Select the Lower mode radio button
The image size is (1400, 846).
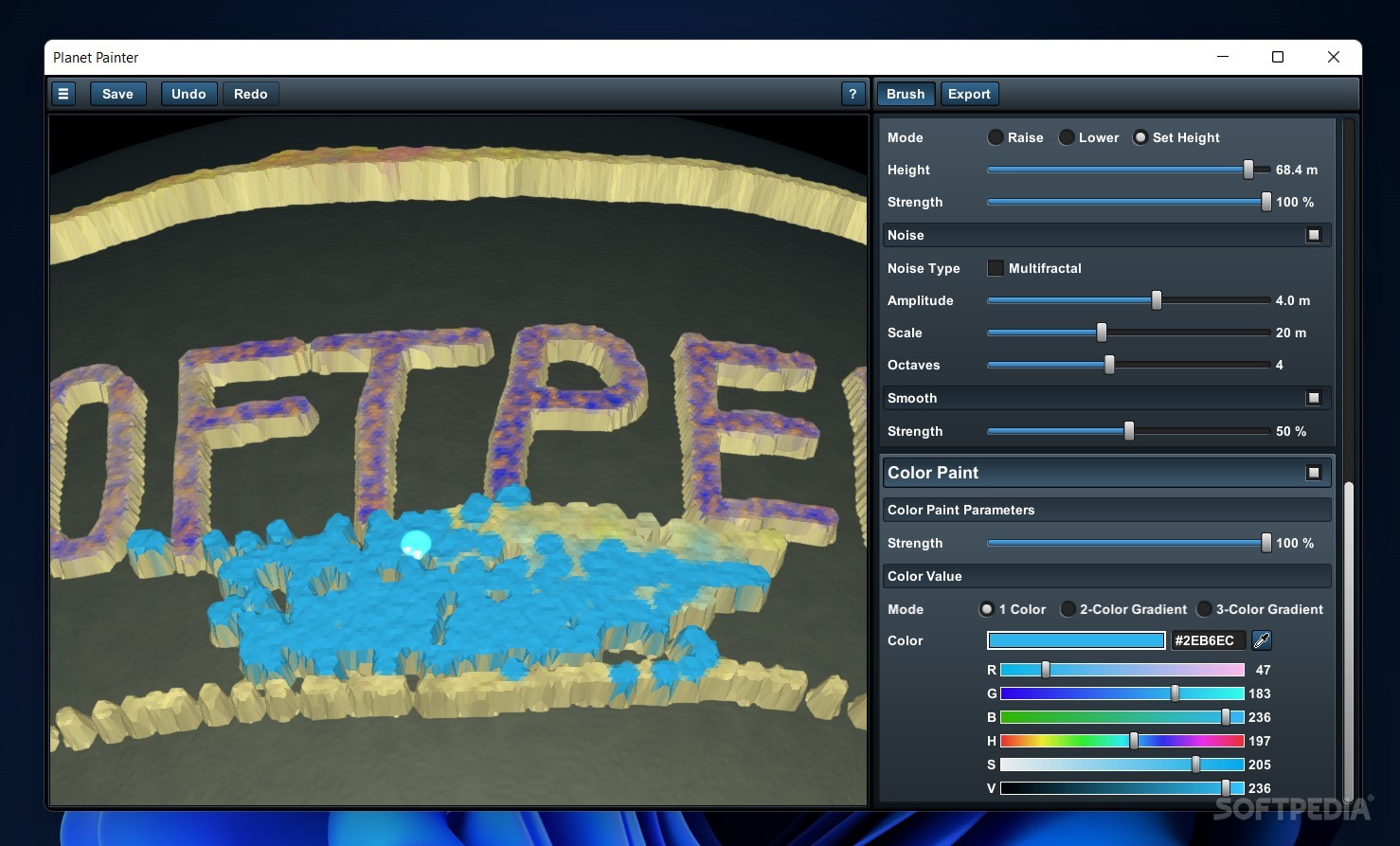point(1067,137)
